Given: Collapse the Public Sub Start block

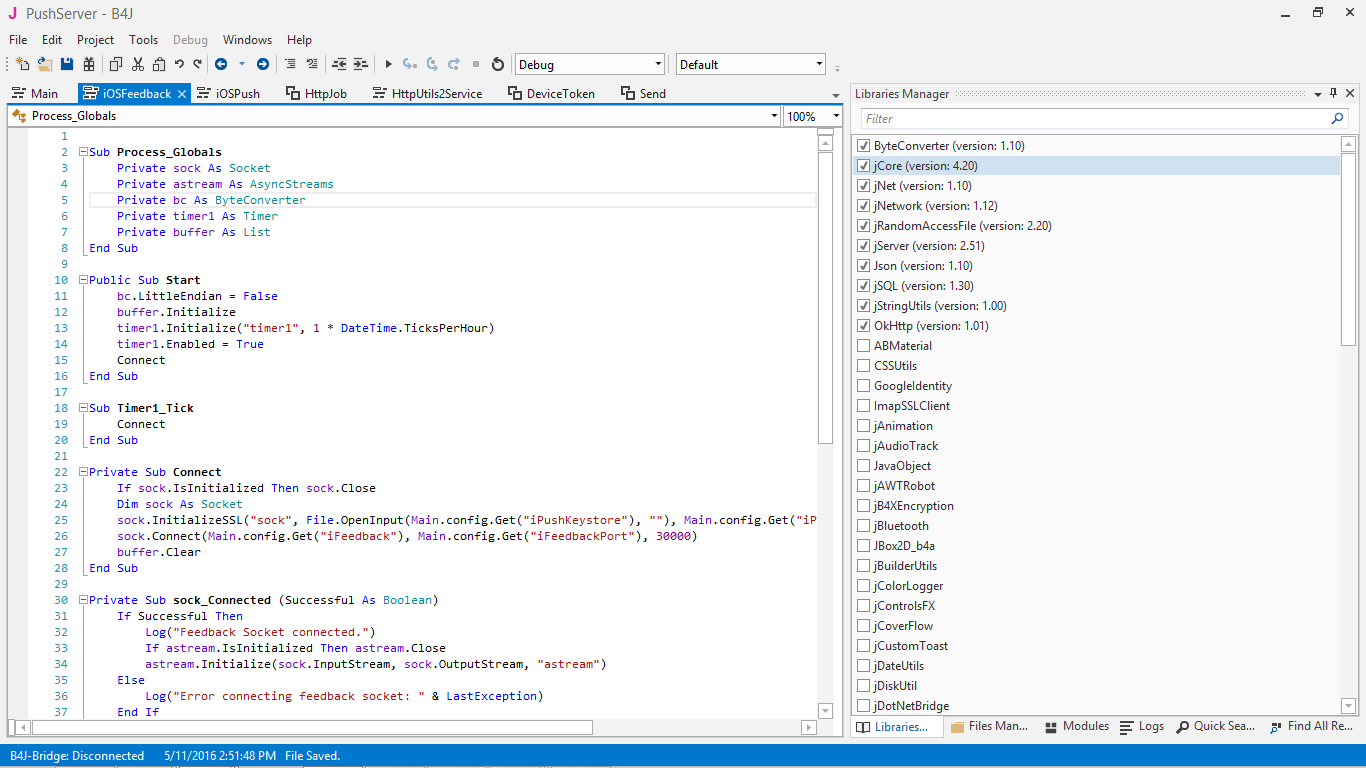Looking at the screenshot, I should point(83,280).
